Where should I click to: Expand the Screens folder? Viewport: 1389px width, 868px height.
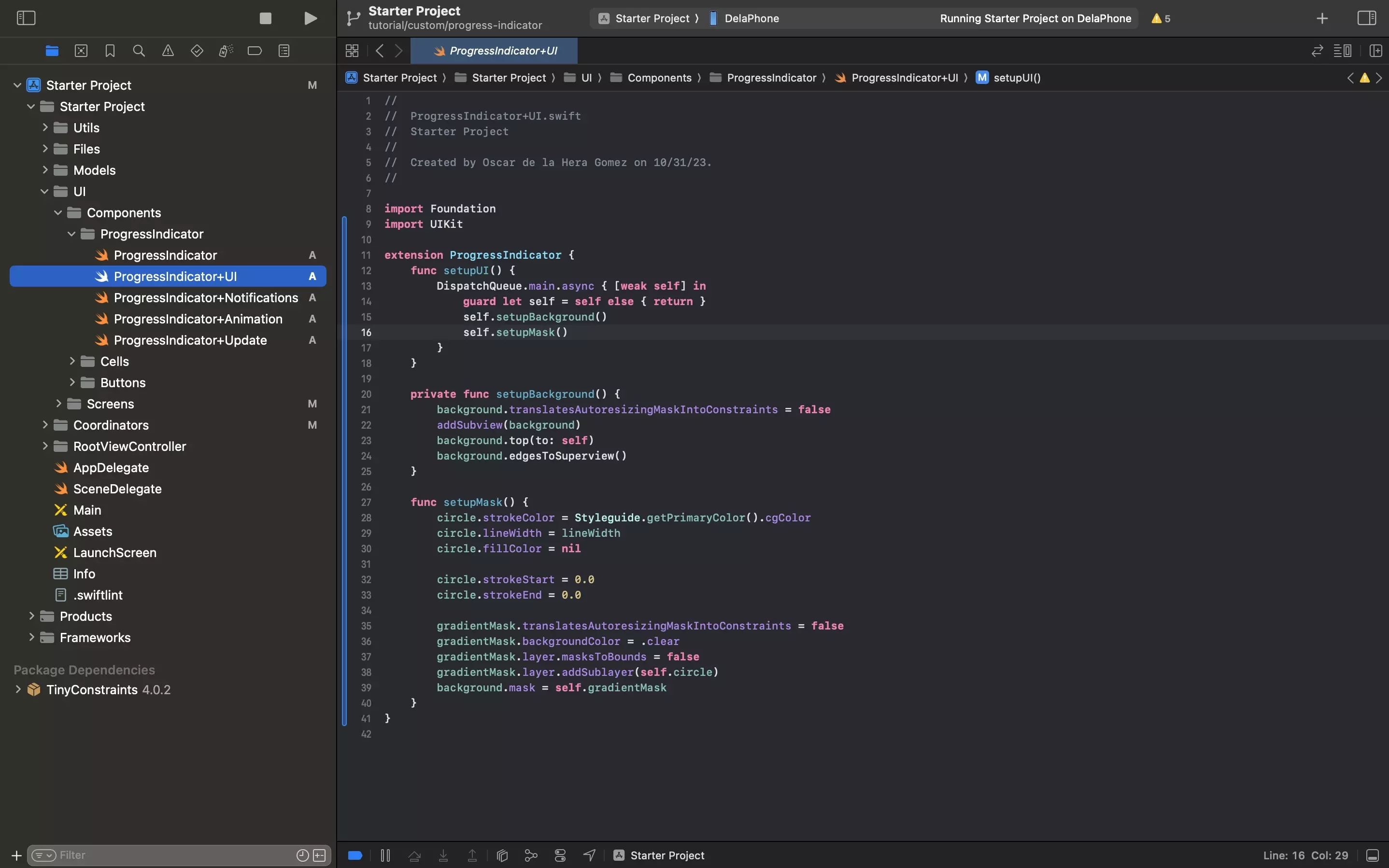(58, 404)
